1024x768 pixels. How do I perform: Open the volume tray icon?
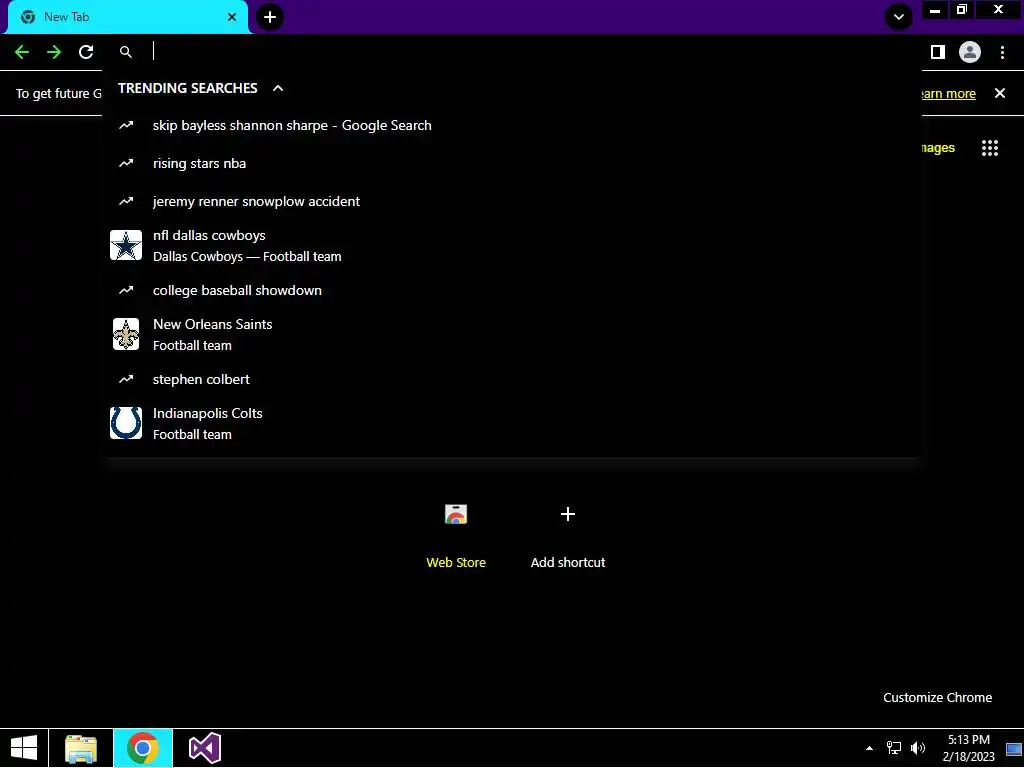point(918,748)
